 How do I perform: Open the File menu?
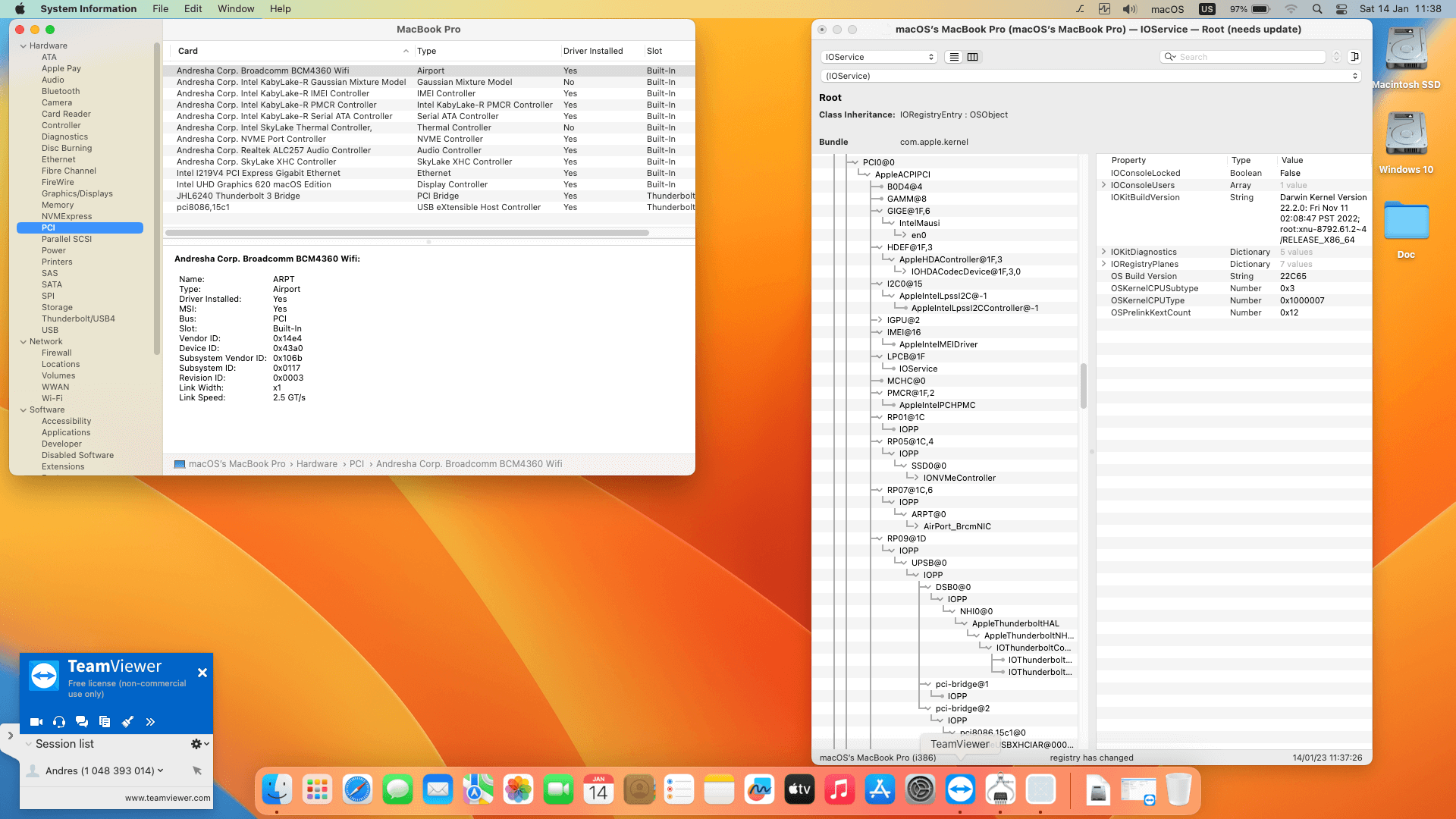coord(160,9)
